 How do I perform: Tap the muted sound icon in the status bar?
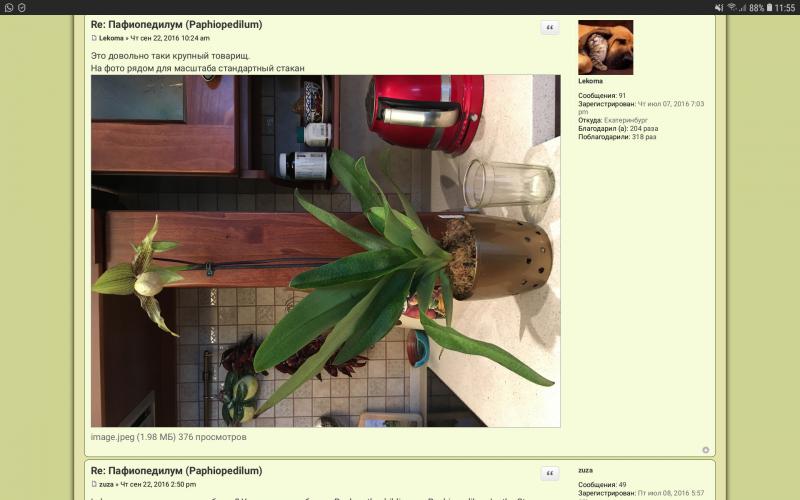[x=719, y=7]
